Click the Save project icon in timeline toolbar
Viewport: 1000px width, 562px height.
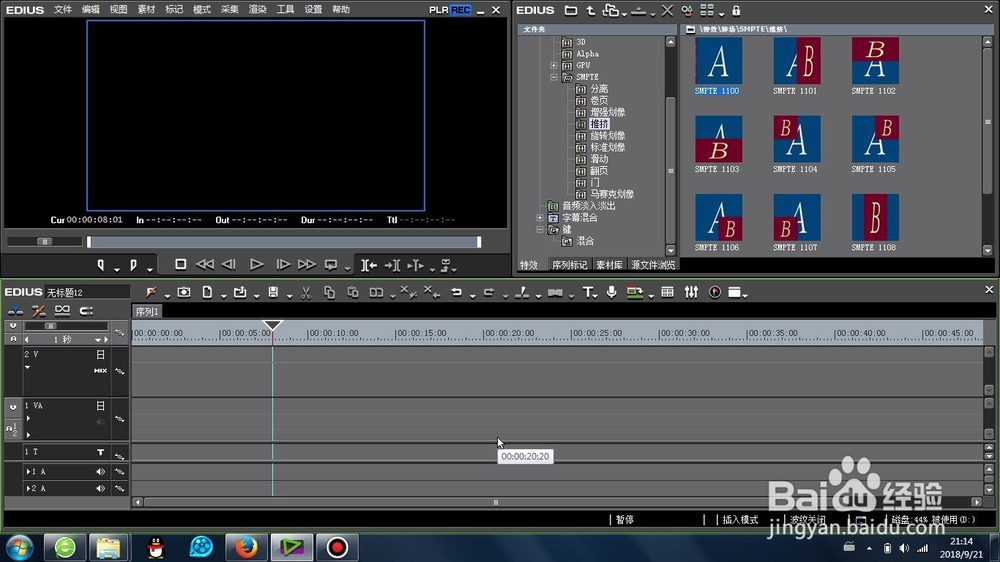[273, 292]
